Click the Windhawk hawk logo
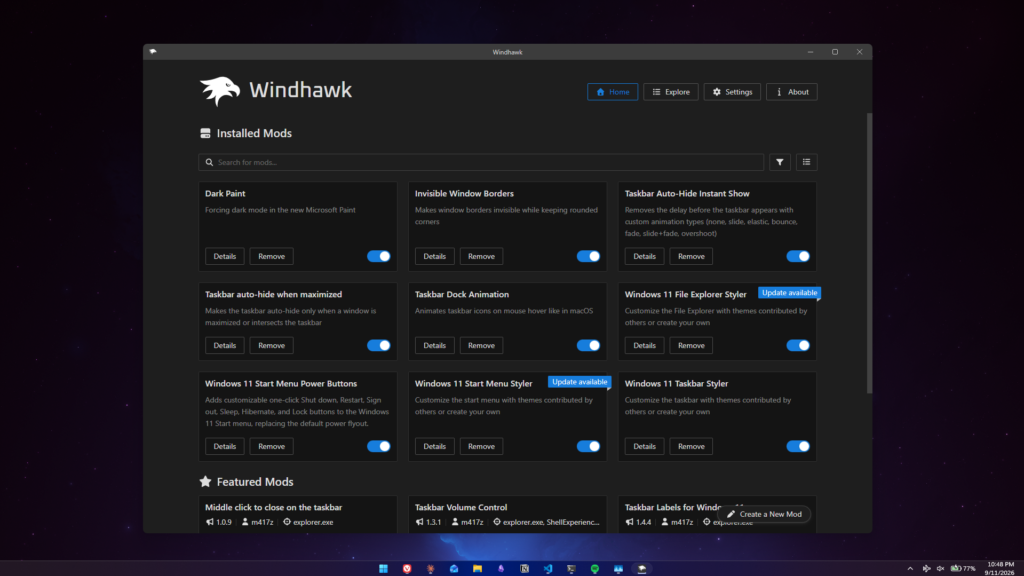Screen dimensions: 1024x576 pos(220,91)
